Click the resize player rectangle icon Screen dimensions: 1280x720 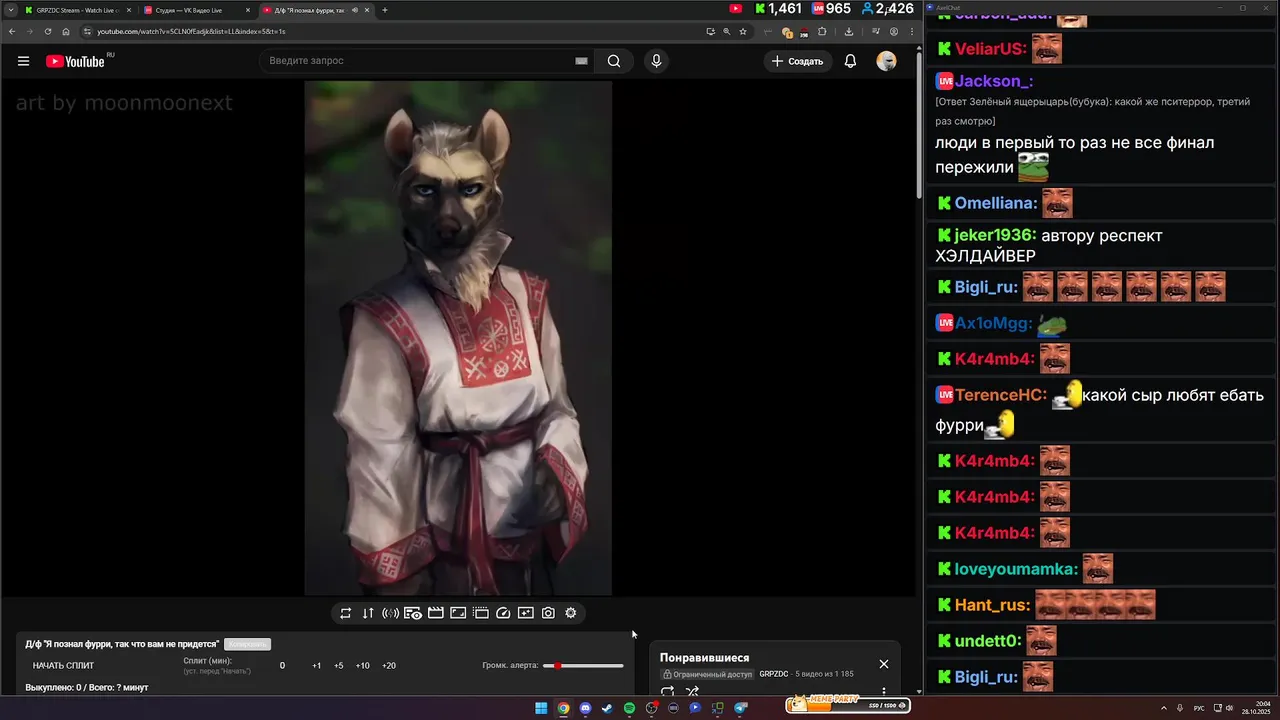tap(458, 613)
